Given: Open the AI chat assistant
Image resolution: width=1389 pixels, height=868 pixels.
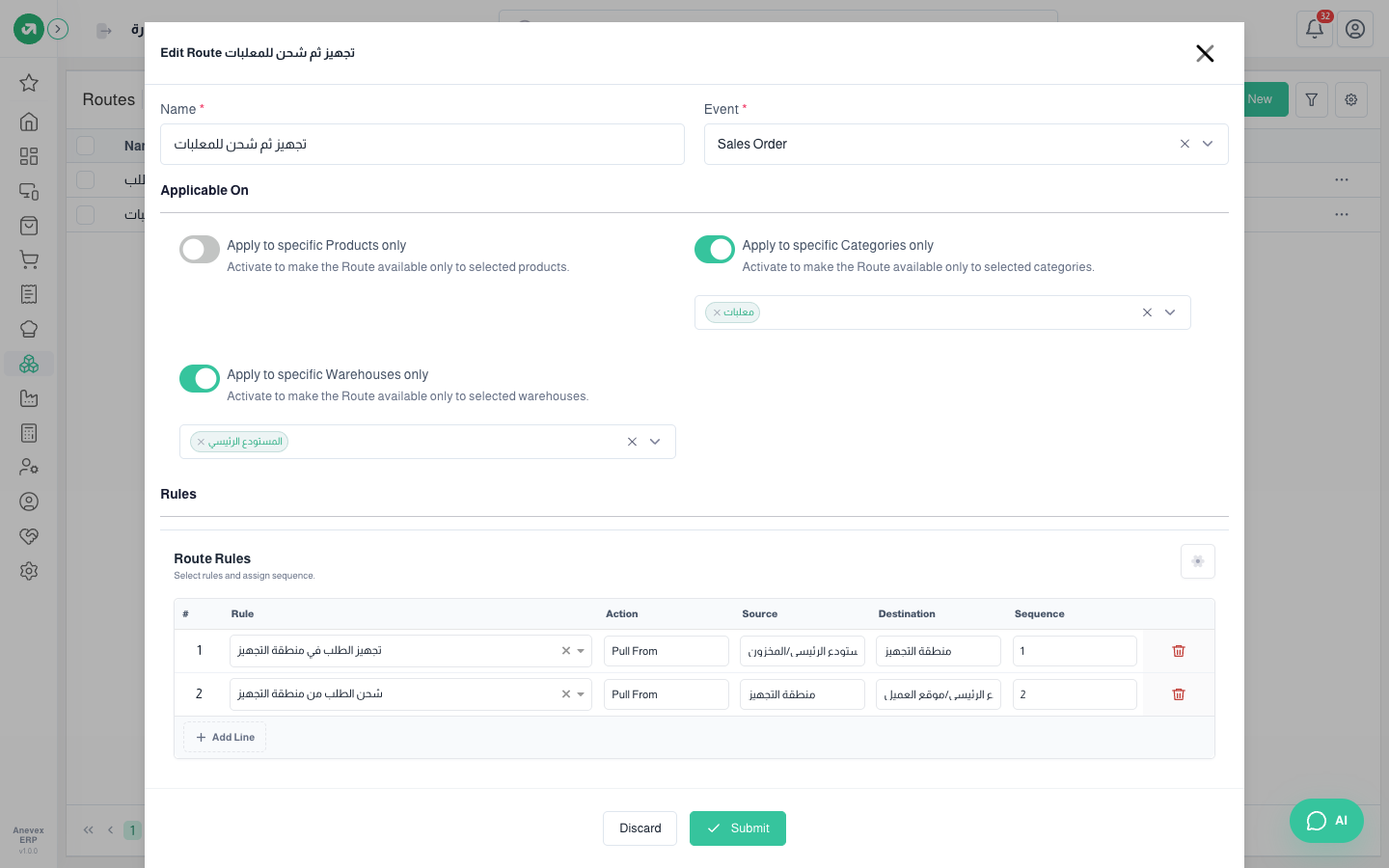Looking at the screenshot, I should point(1326,821).
